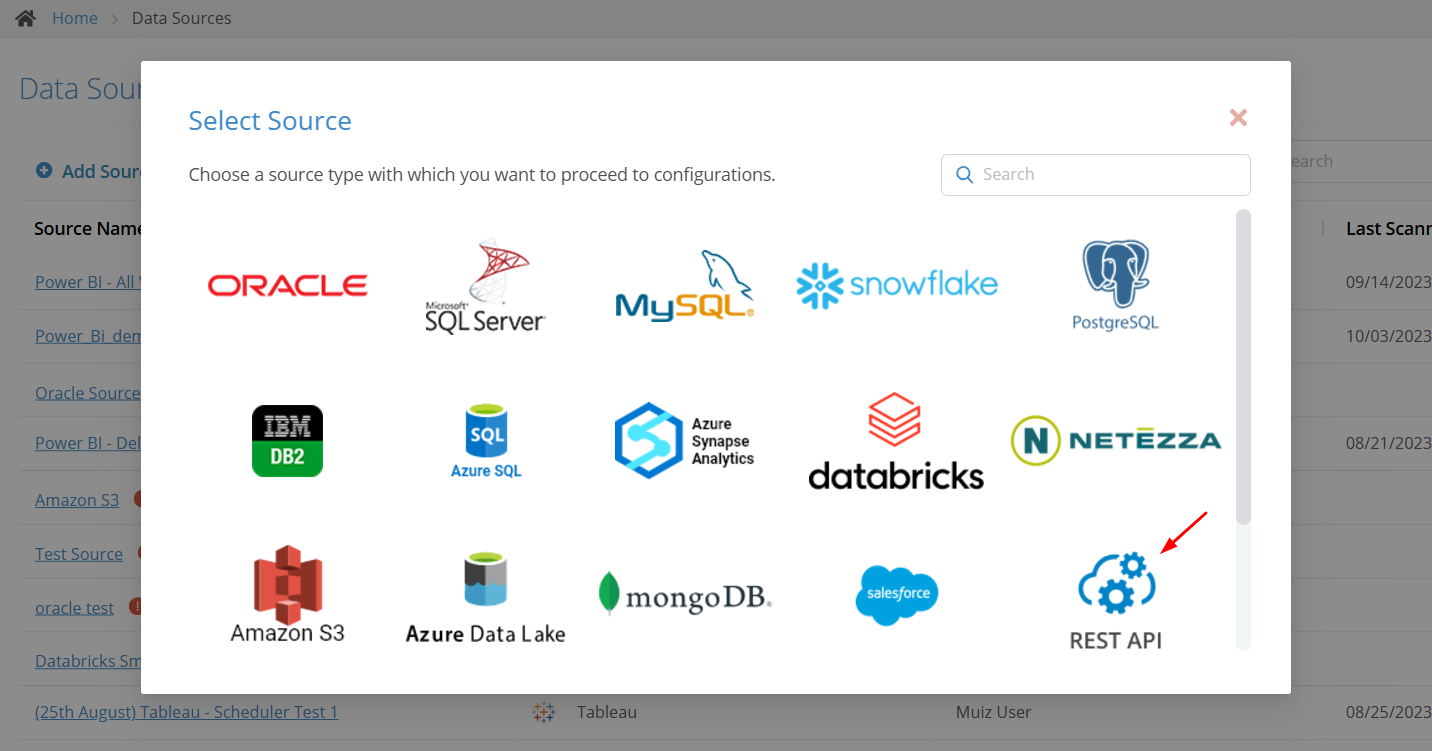1432x751 pixels.
Task: Click Add Source button behind dialog
Action: pos(88,171)
